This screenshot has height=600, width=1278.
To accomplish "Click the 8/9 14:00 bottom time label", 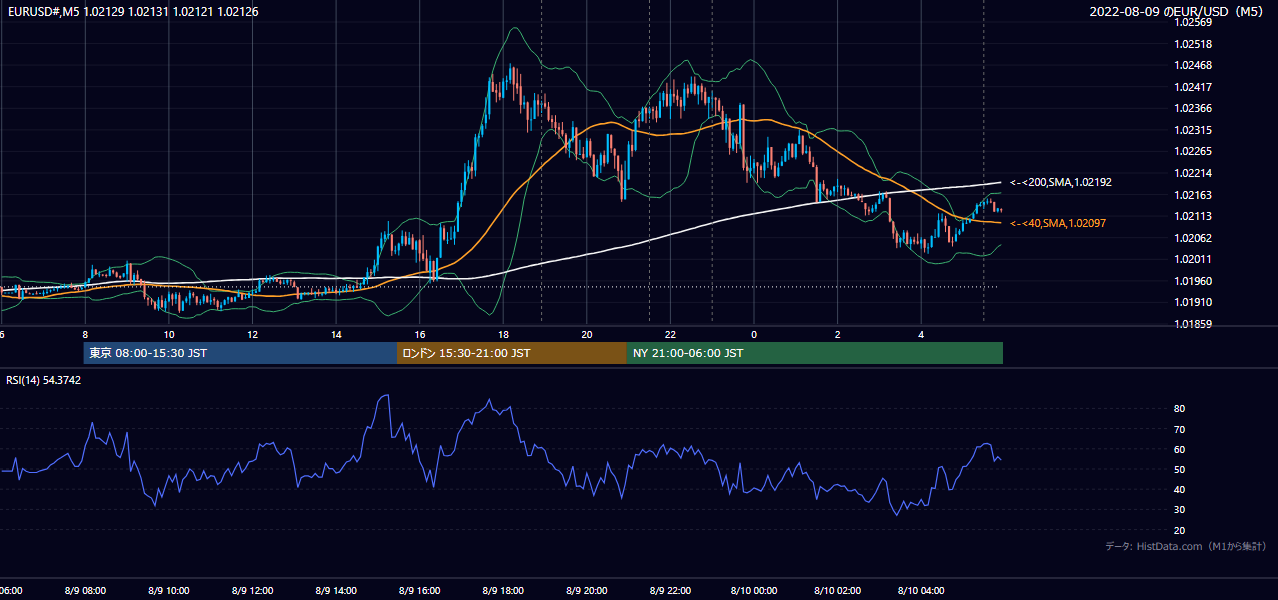I will tap(336, 591).
